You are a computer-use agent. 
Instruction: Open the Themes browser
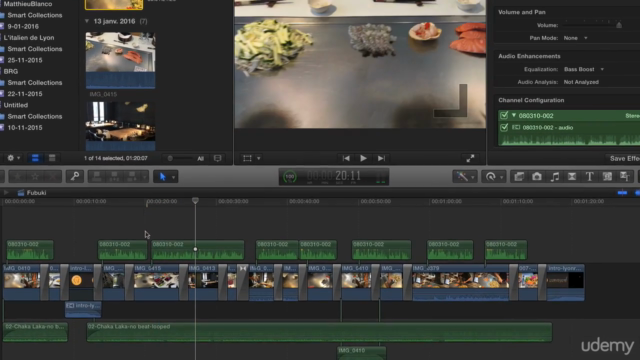click(x=624, y=176)
